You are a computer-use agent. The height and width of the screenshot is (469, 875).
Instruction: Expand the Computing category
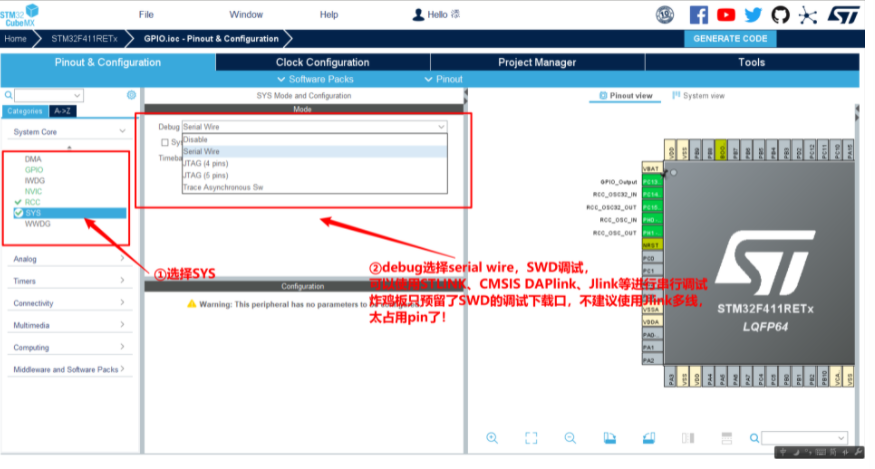tap(69, 347)
